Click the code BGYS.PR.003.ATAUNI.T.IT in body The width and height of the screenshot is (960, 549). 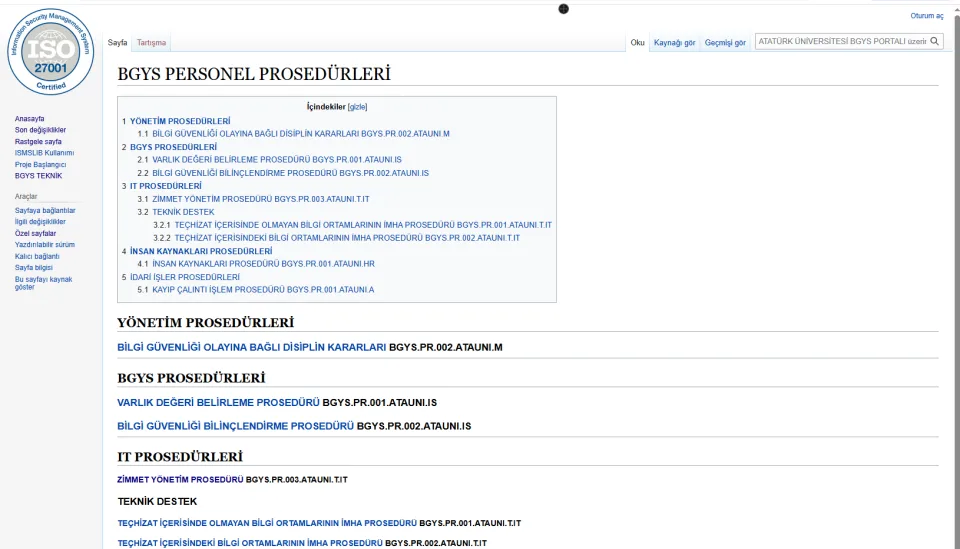(296, 480)
